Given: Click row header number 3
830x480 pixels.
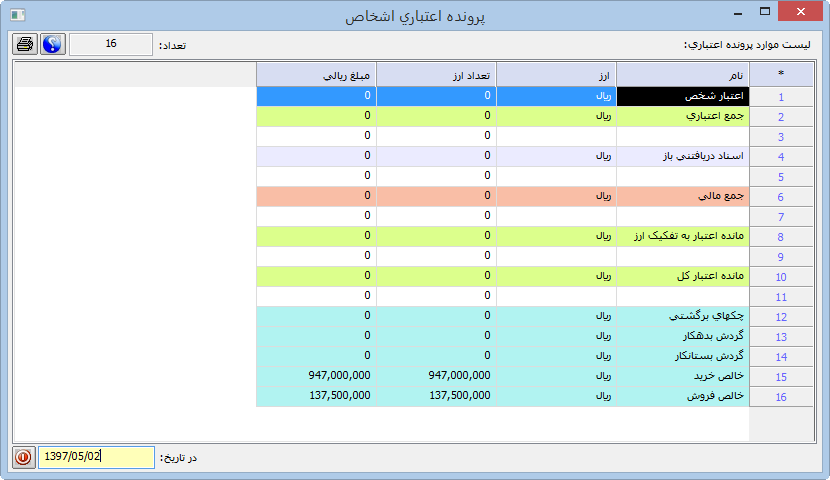Looking at the screenshot, I should [781, 137].
